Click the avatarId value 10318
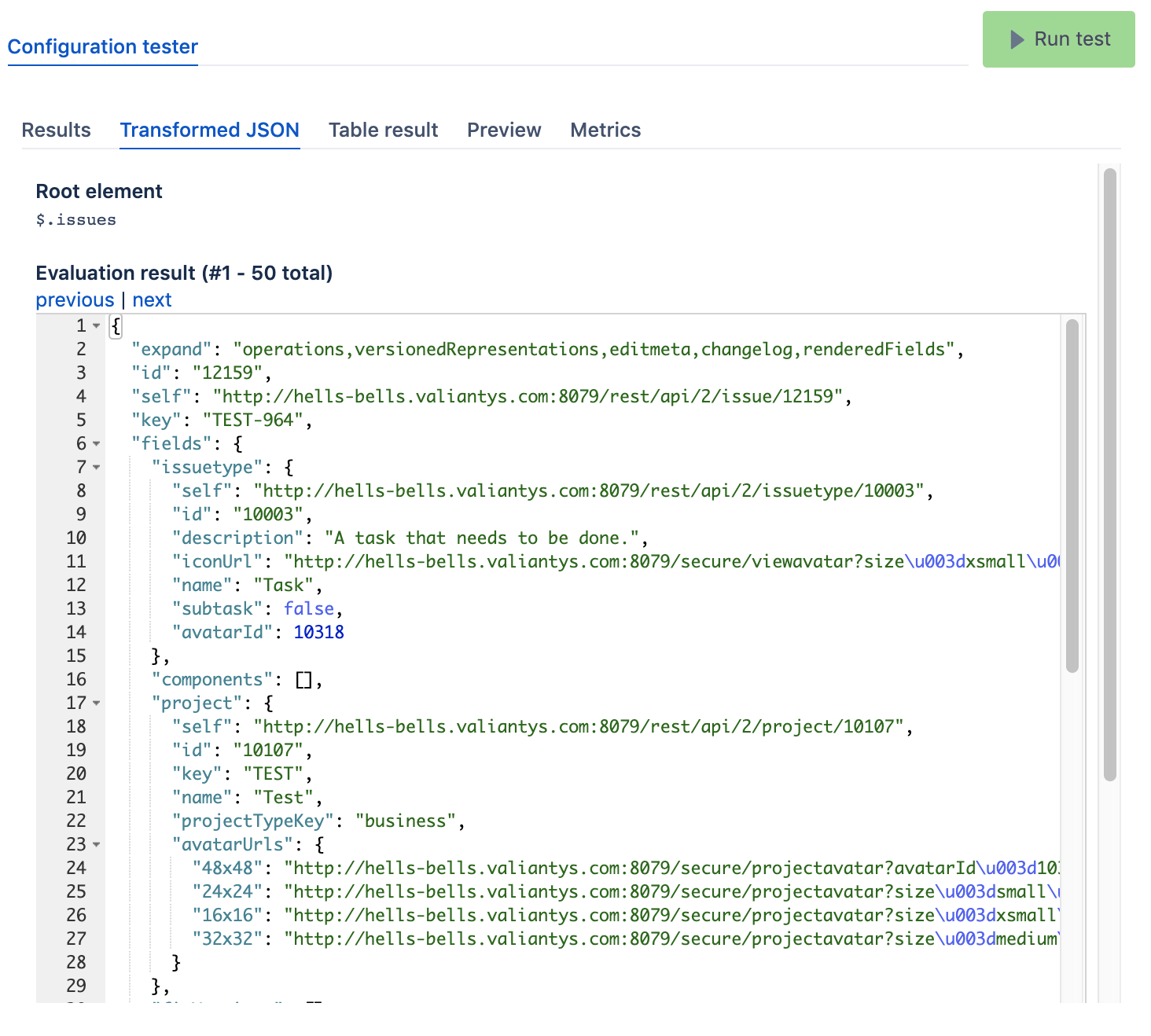This screenshot has height=1036, width=1151. pyautogui.click(x=318, y=633)
